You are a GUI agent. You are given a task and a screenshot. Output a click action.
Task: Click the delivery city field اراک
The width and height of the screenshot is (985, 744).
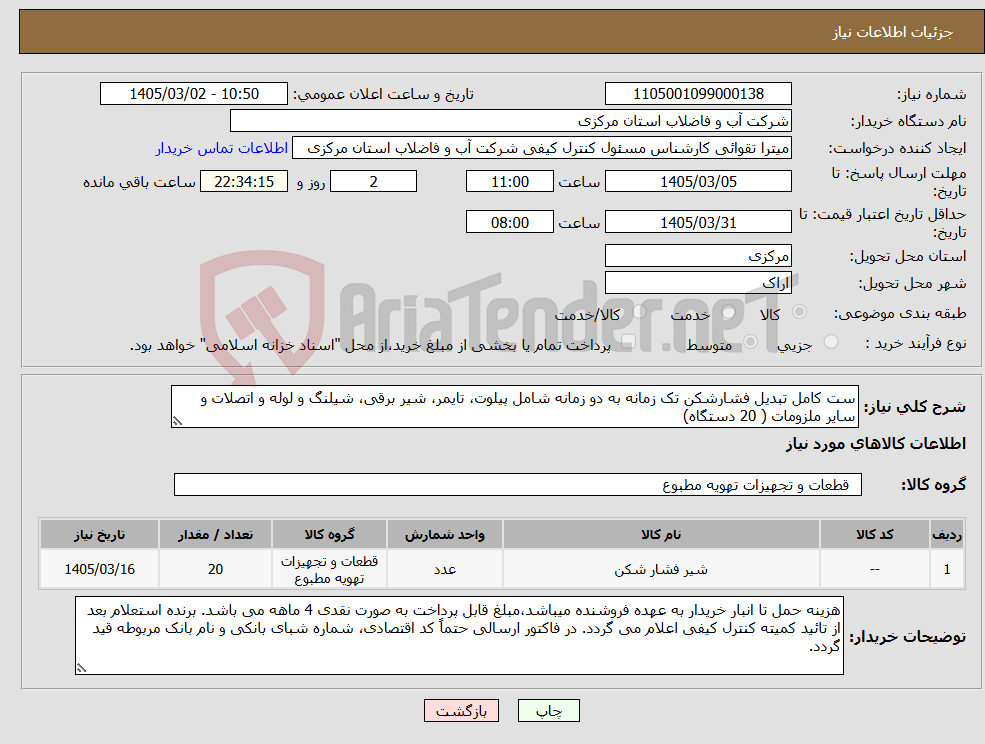698,283
